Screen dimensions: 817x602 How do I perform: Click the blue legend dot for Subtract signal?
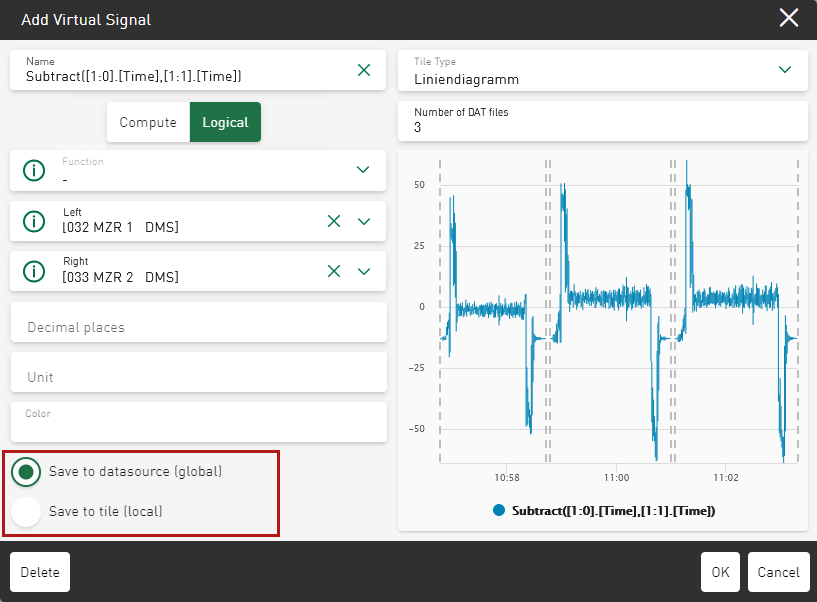[x=499, y=510]
